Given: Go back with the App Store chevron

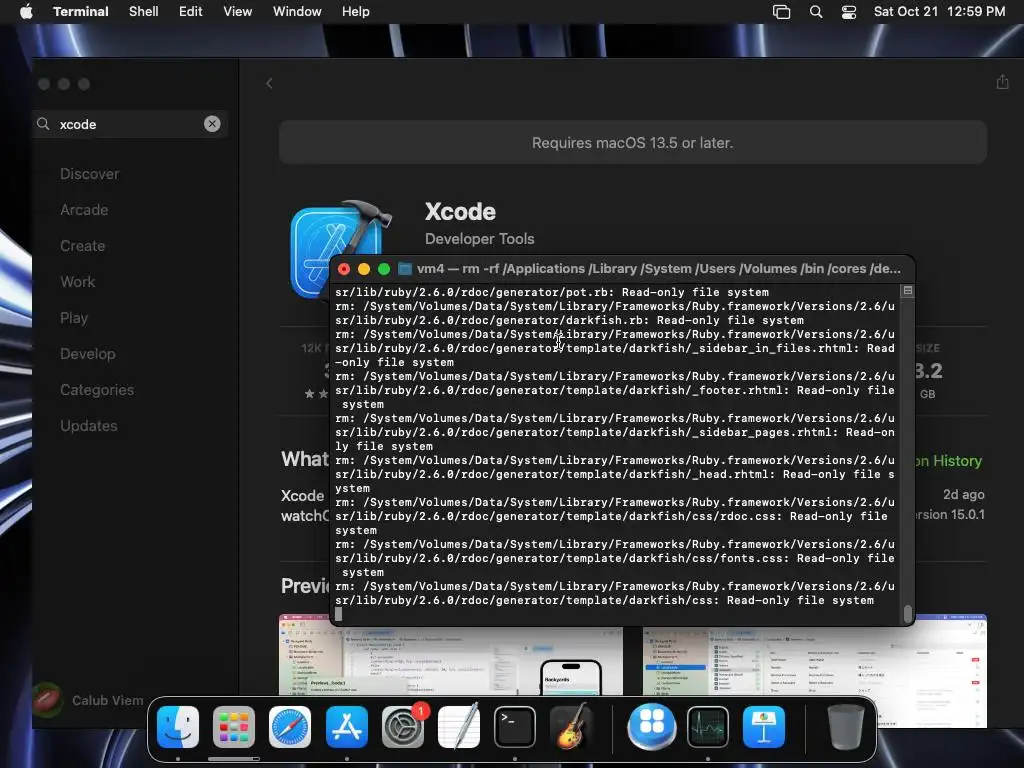Looking at the screenshot, I should [x=270, y=84].
